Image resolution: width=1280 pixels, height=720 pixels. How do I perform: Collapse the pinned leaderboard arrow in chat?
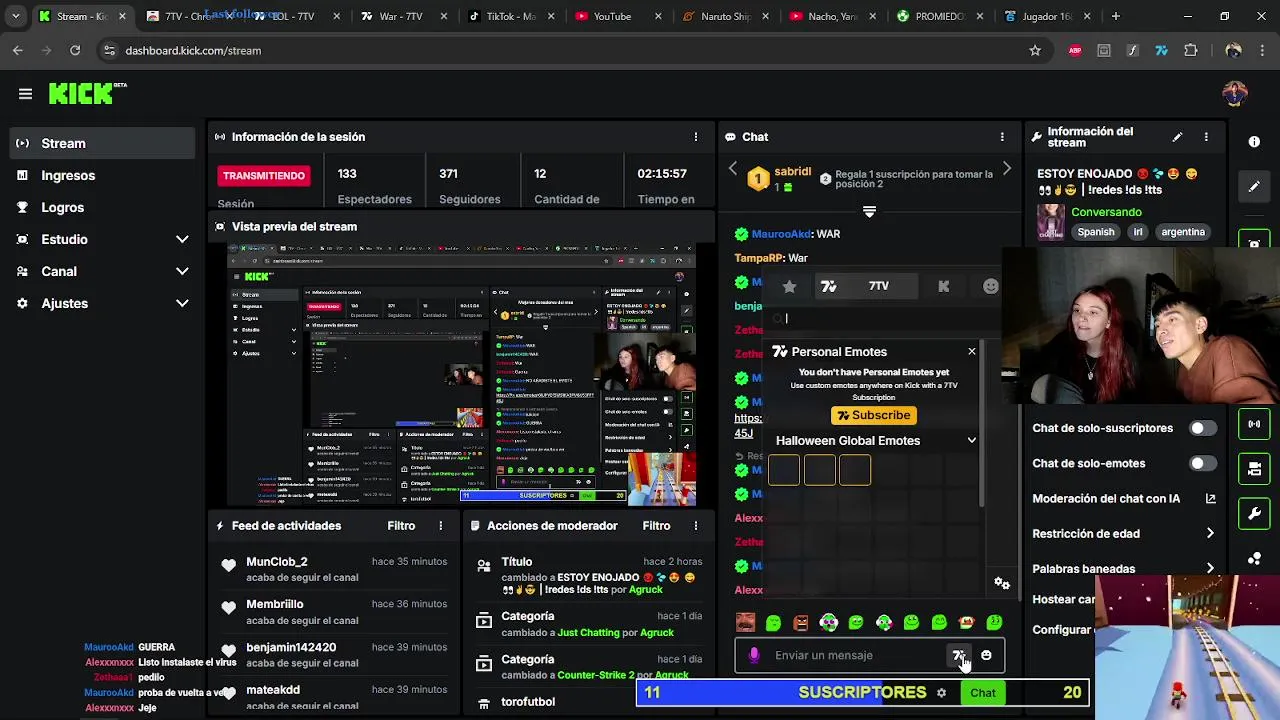pyautogui.click(x=869, y=212)
